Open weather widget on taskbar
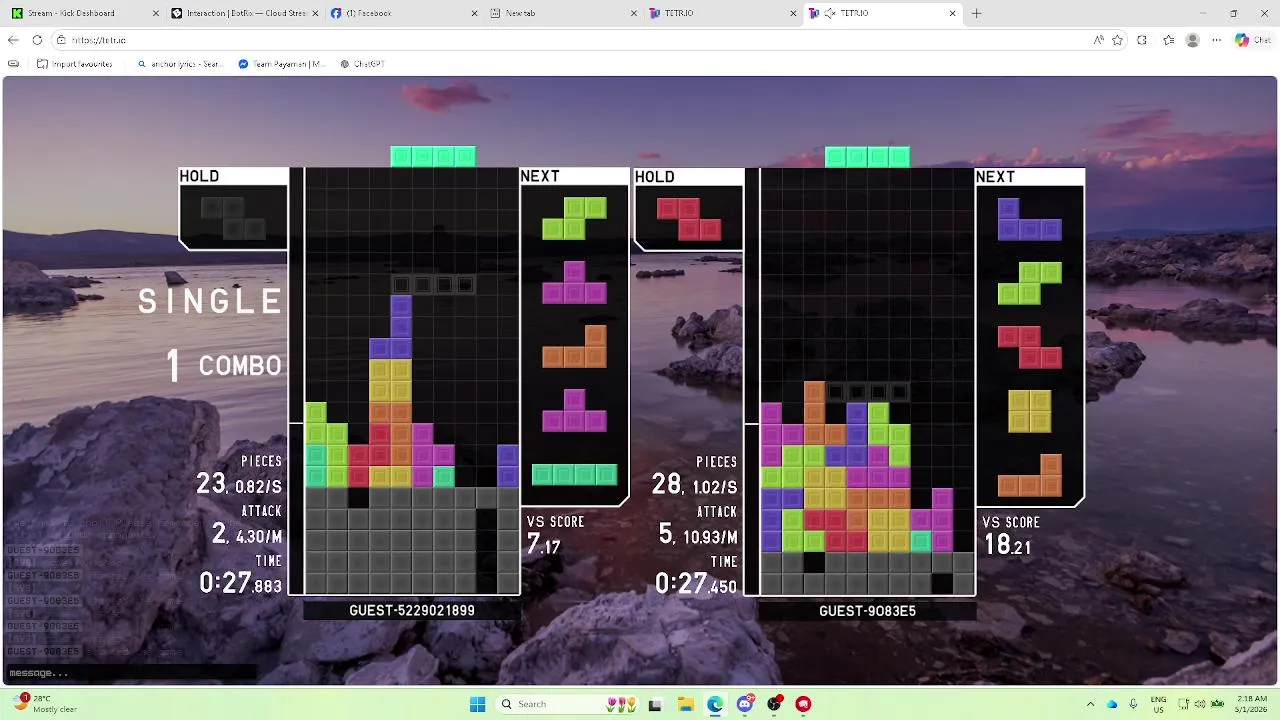This screenshot has width=1280, height=720. [45, 703]
